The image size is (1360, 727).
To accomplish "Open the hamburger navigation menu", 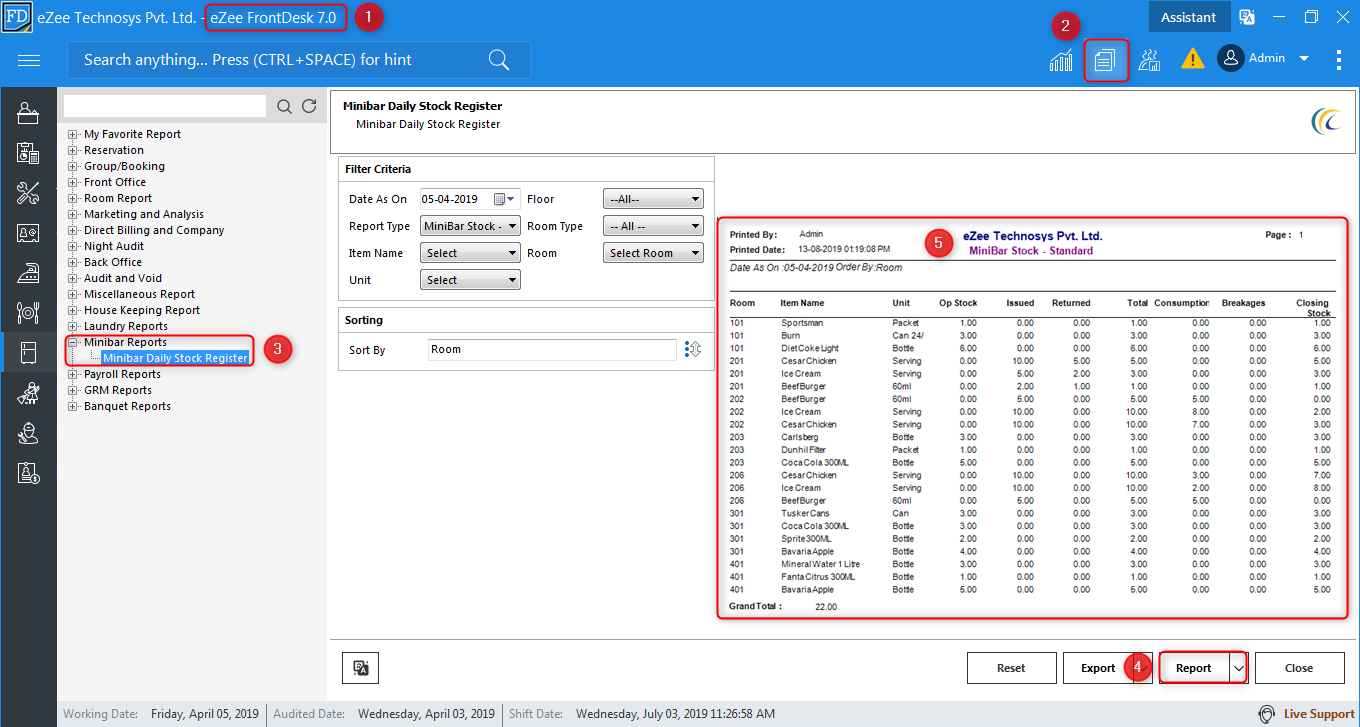I will (x=29, y=60).
